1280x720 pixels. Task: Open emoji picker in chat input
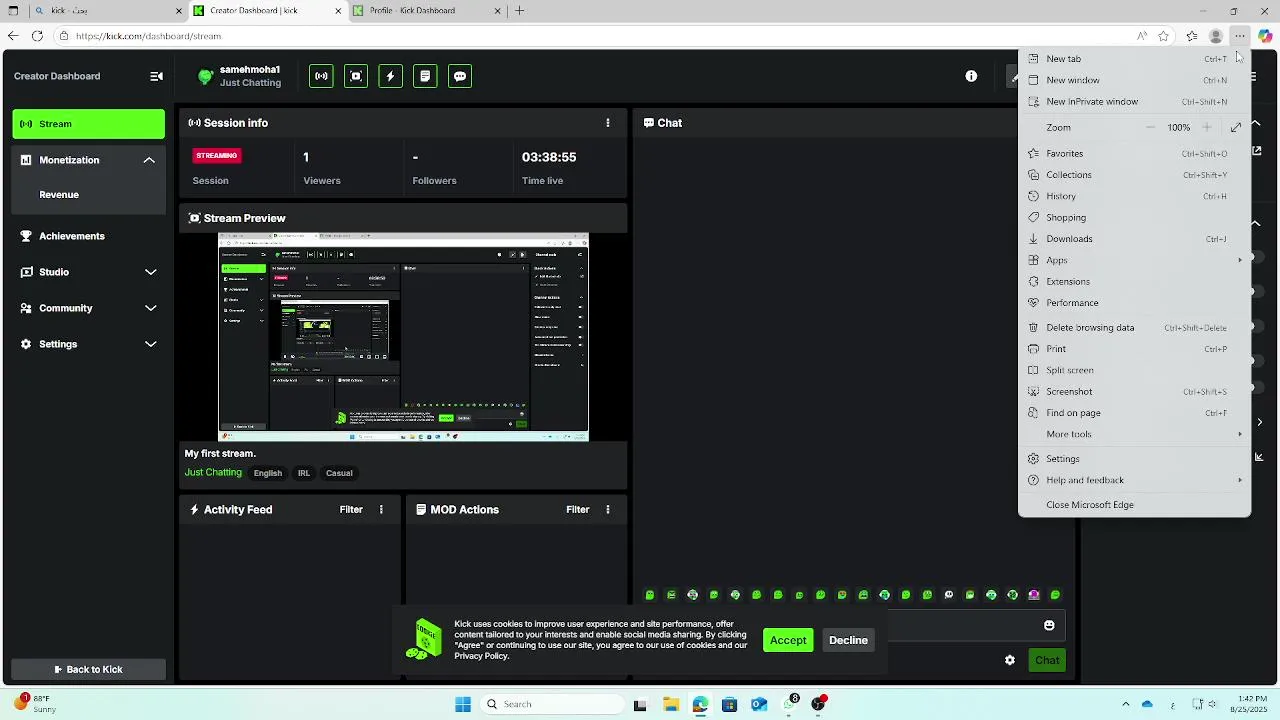coord(1049,625)
